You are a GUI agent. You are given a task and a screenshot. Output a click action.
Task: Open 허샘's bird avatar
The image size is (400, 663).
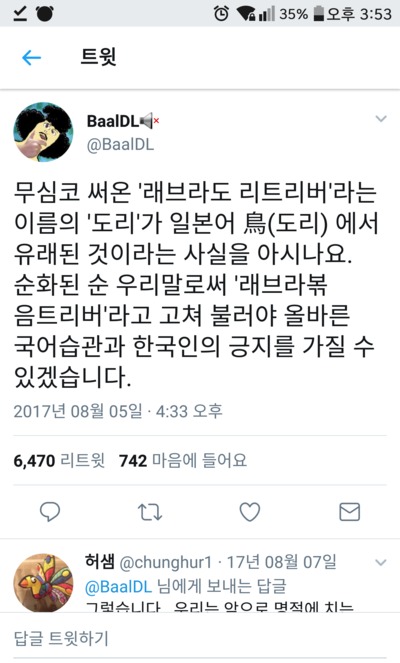pyautogui.click(x=44, y=583)
